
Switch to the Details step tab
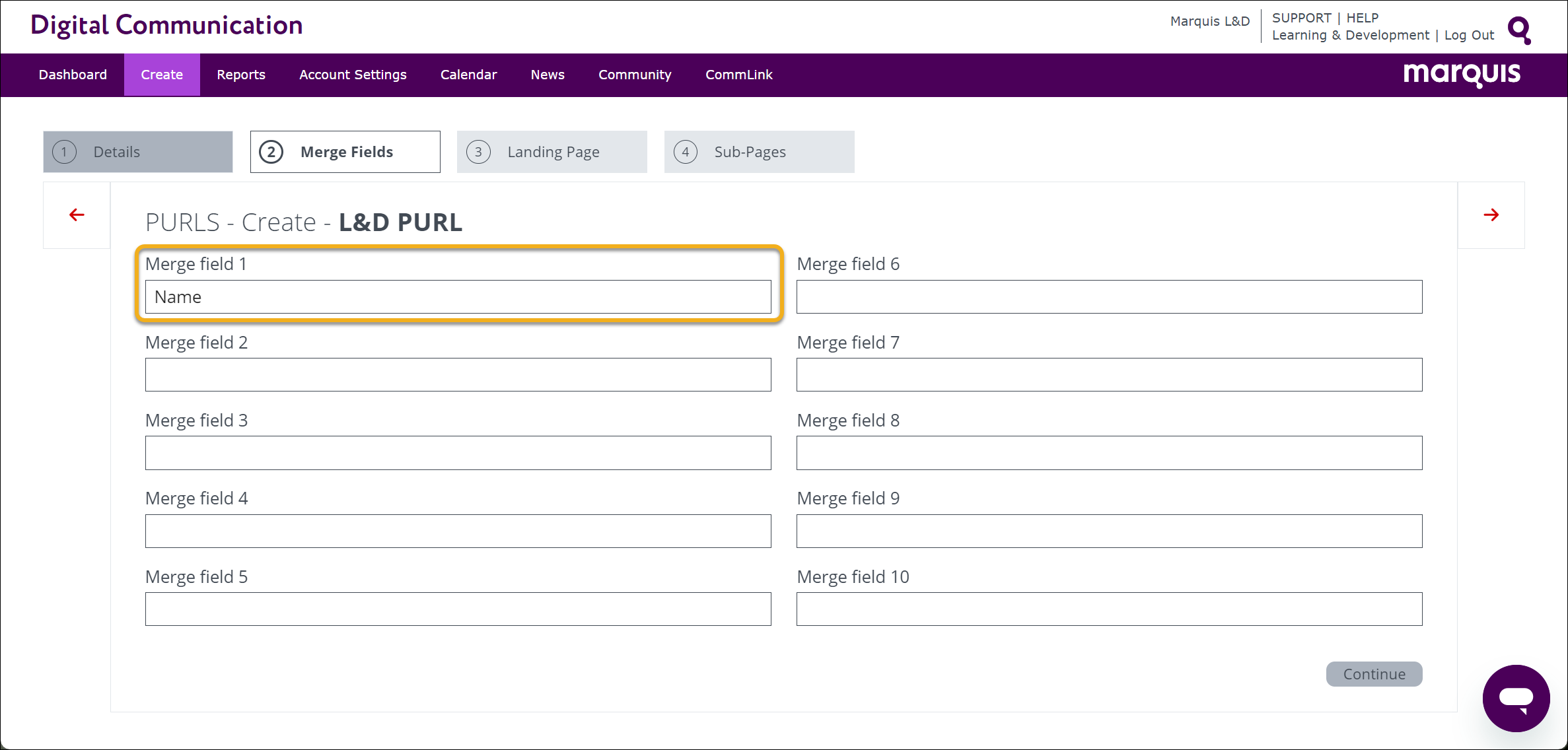pos(138,152)
